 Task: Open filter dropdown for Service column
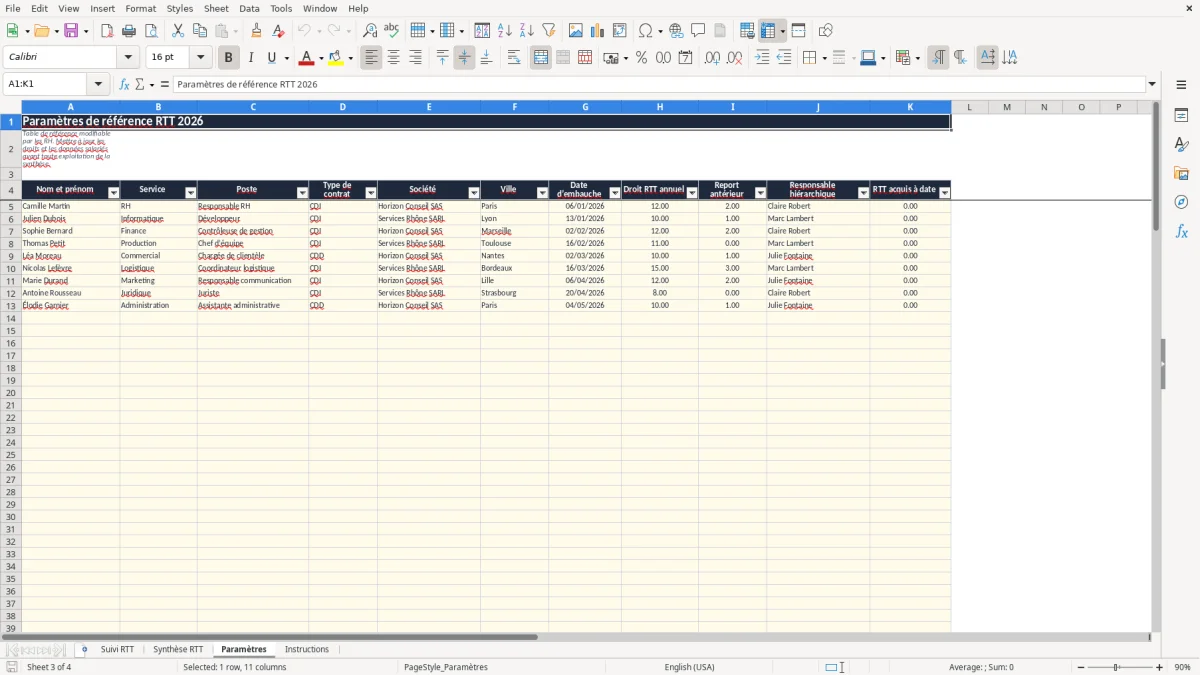click(x=190, y=193)
